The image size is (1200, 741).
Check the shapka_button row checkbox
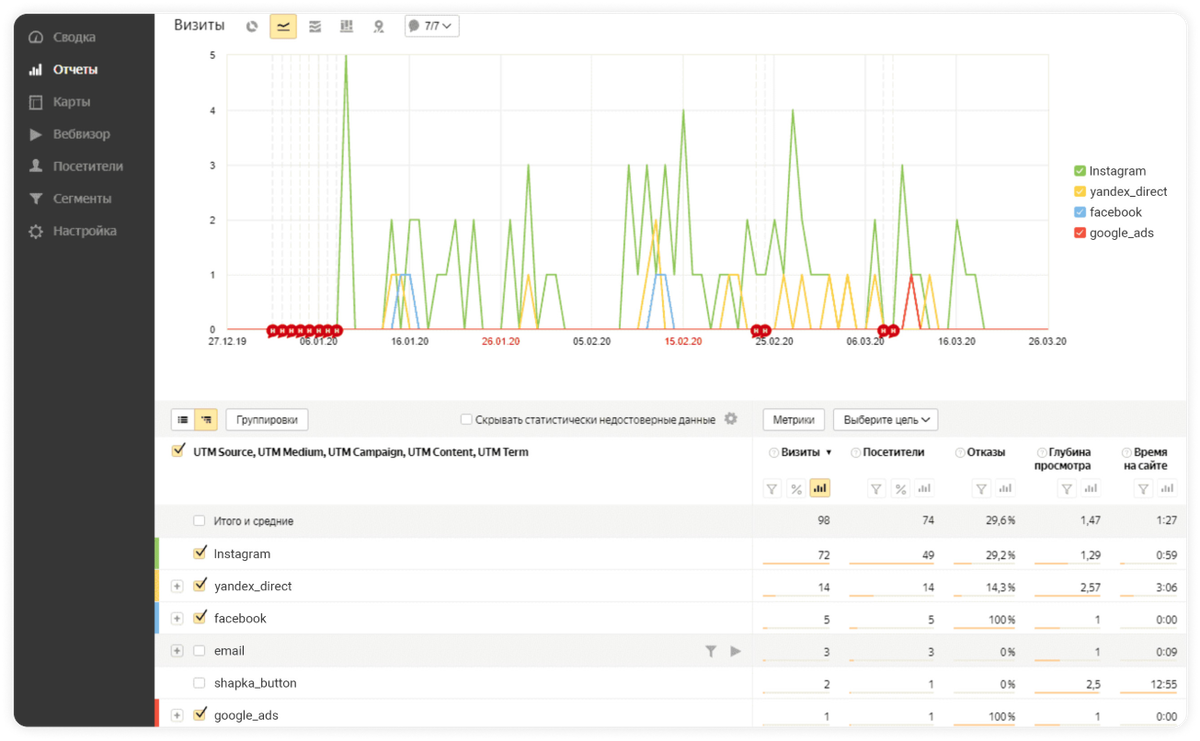coord(199,683)
